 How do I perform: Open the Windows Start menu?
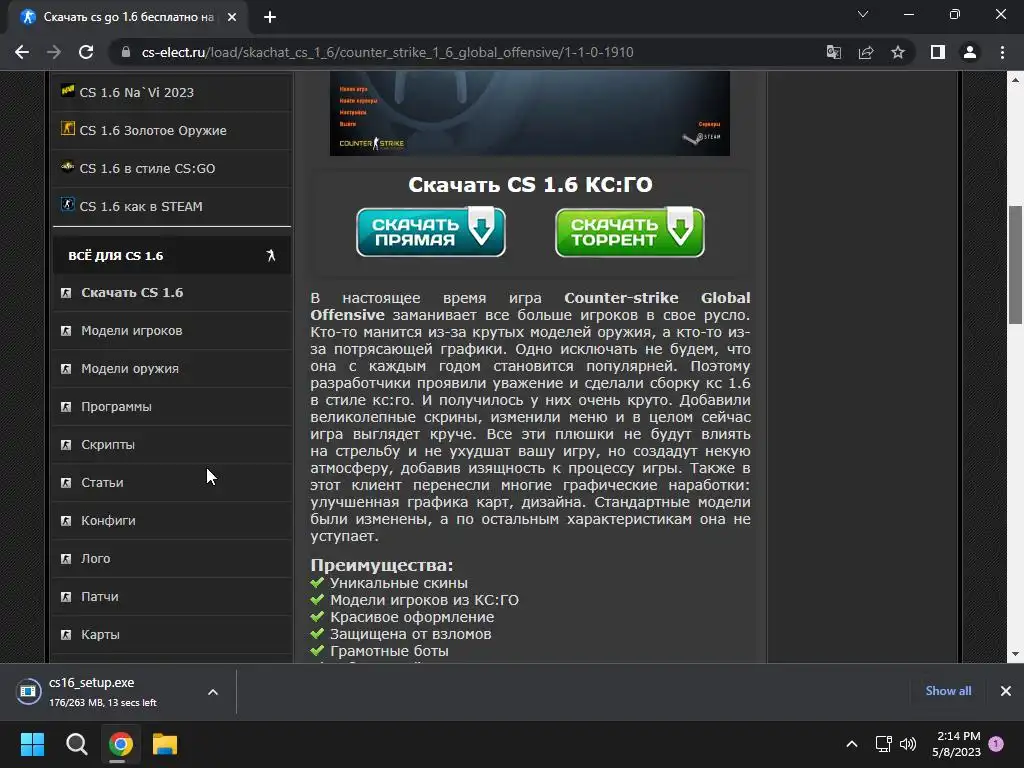pyautogui.click(x=32, y=744)
